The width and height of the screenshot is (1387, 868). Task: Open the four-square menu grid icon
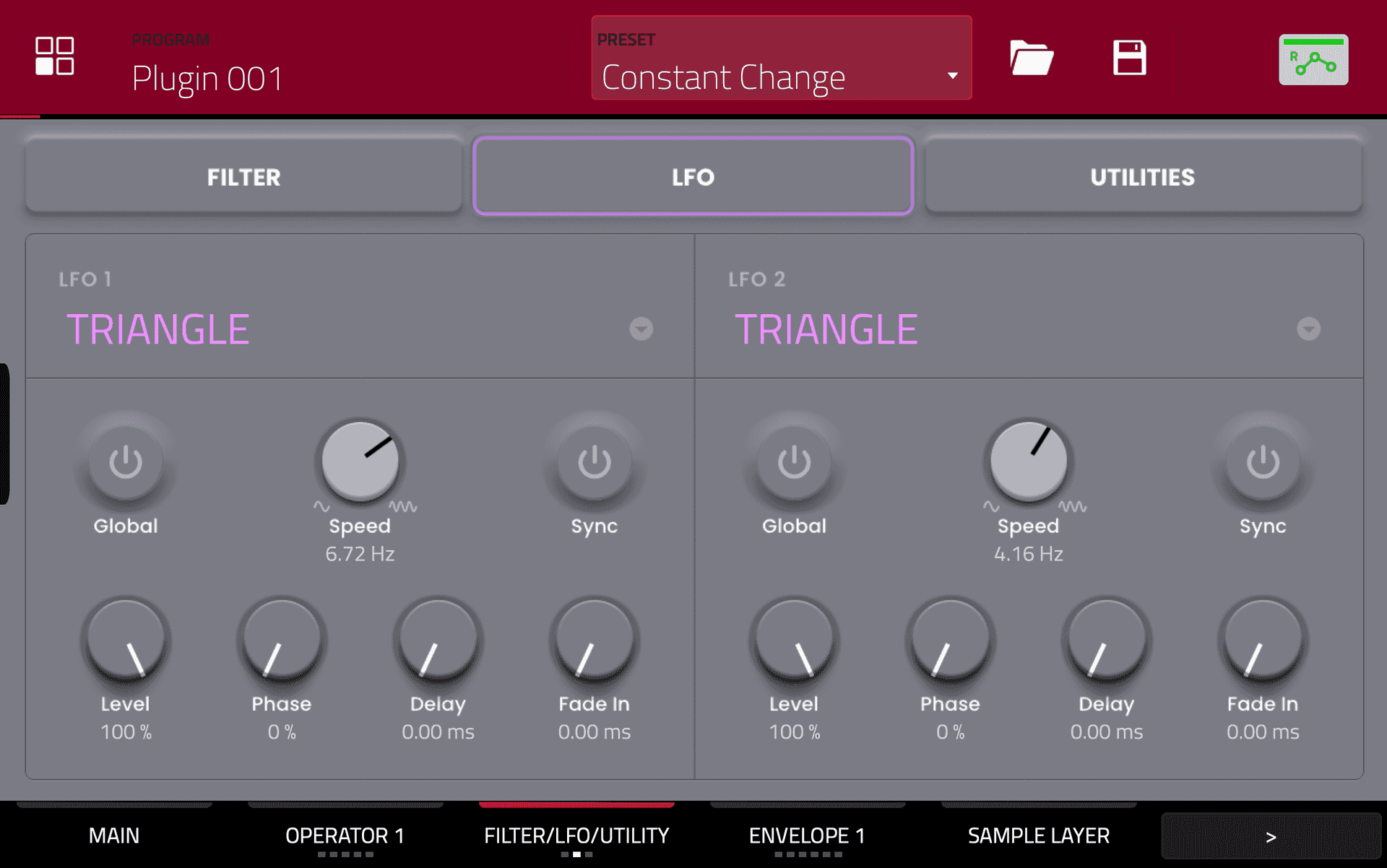click(x=55, y=56)
